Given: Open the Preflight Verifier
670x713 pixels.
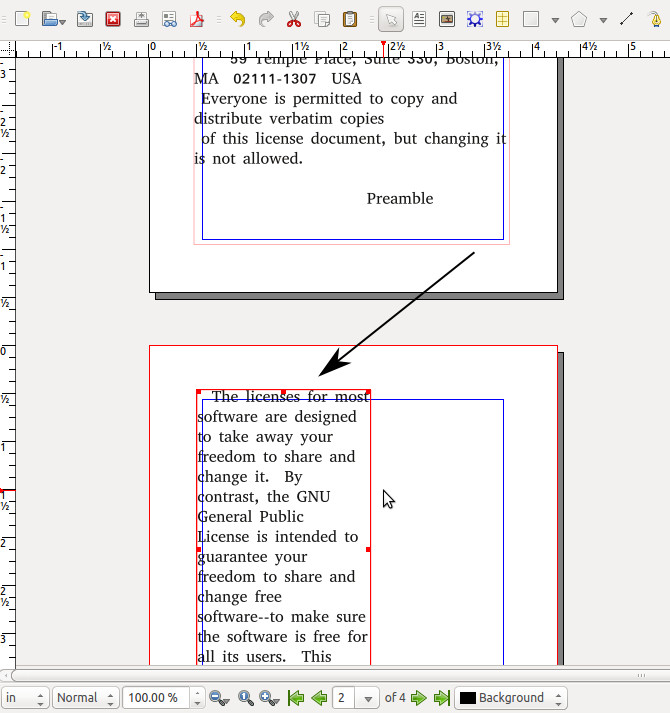Looking at the screenshot, I should point(170,19).
